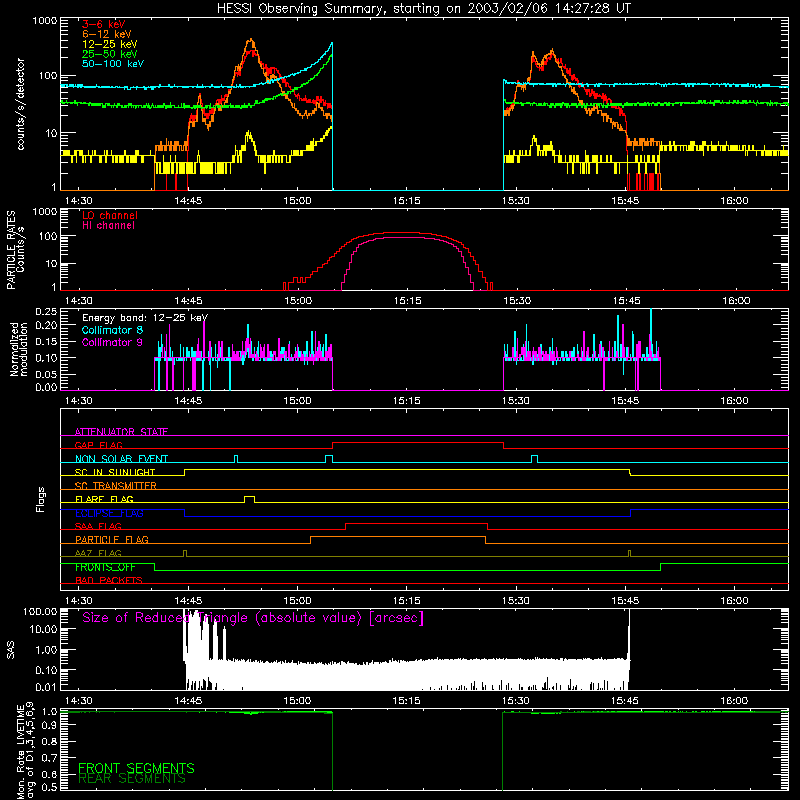Click the Flags panel axis label
Image resolution: width=800 pixels, height=800 pixels.
[41, 499]
